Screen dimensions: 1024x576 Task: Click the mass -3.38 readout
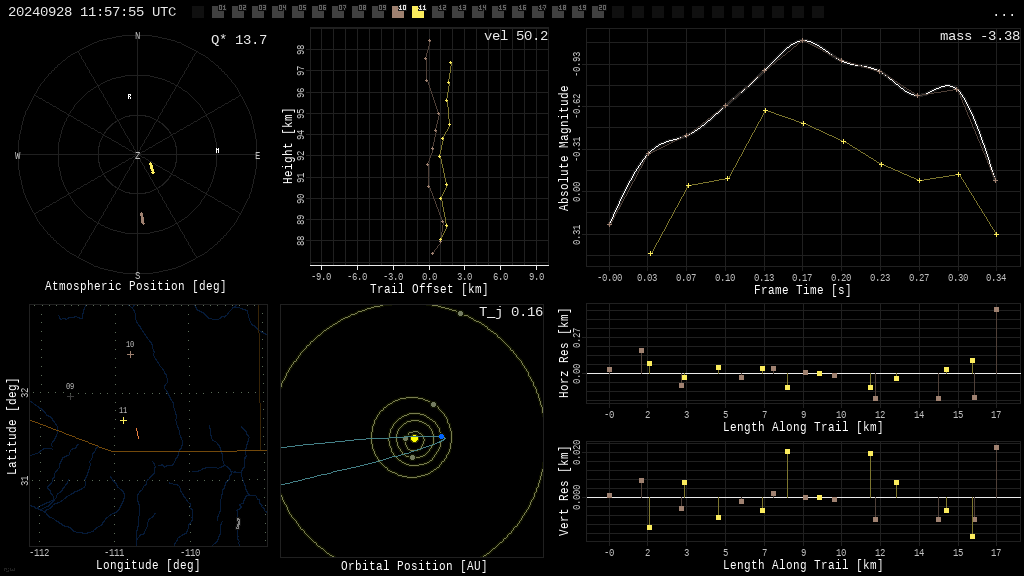pyautogui.click(x=980, y=36)
